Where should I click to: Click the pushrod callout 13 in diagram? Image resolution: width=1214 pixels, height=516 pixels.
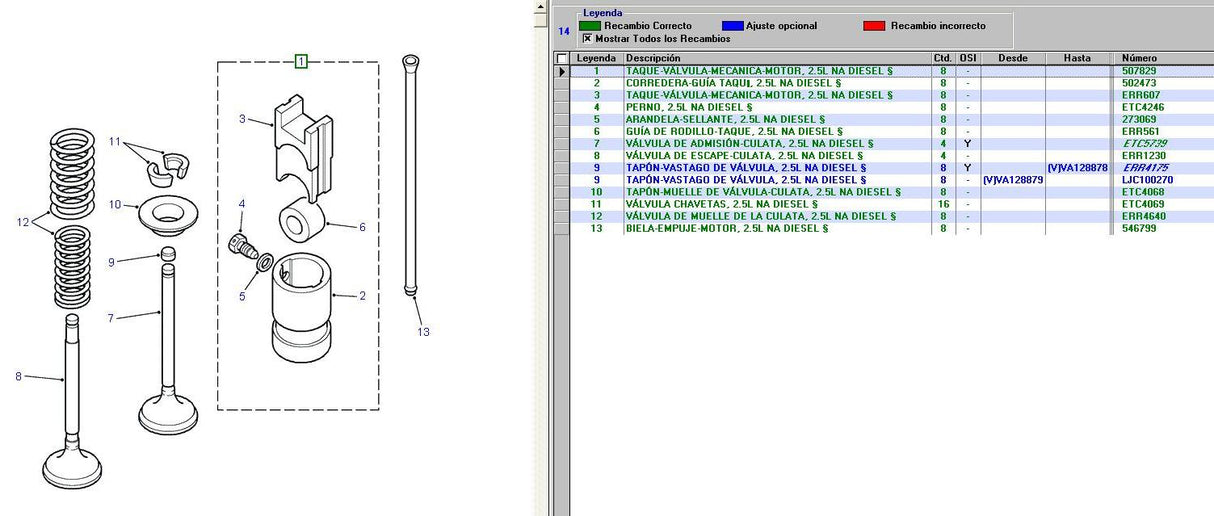(x=423, y=332)
